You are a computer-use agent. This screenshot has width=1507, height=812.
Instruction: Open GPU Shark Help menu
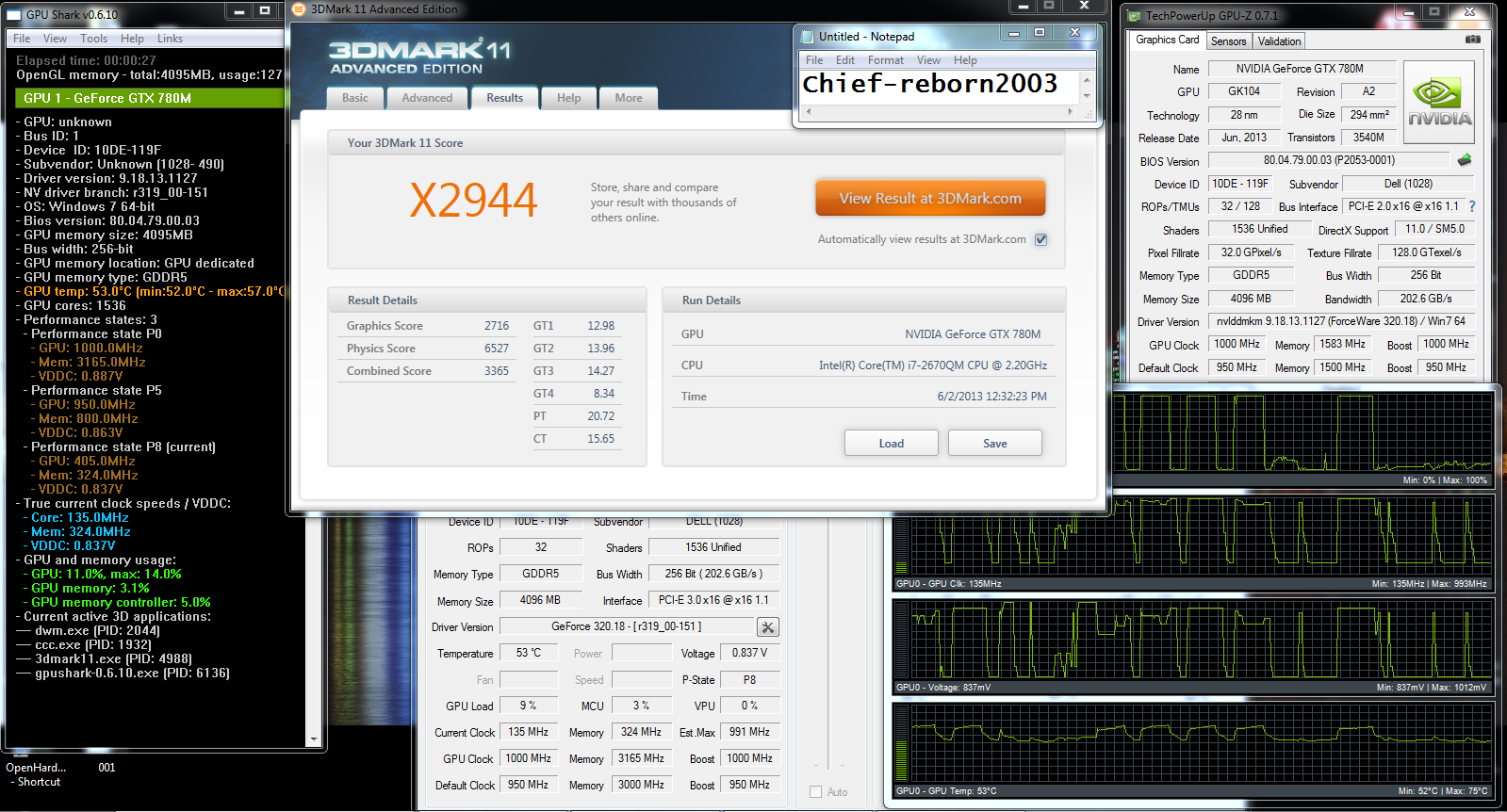[132, 39]
